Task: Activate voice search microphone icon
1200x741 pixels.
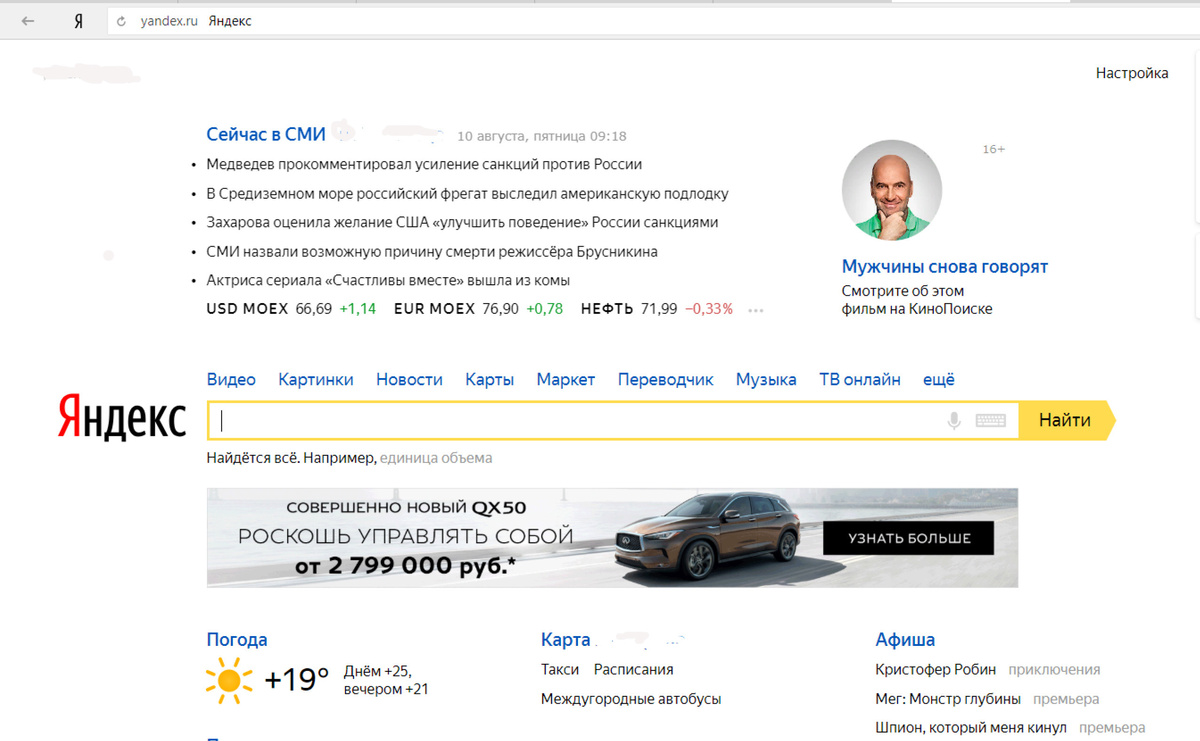Action: [954, 421]
